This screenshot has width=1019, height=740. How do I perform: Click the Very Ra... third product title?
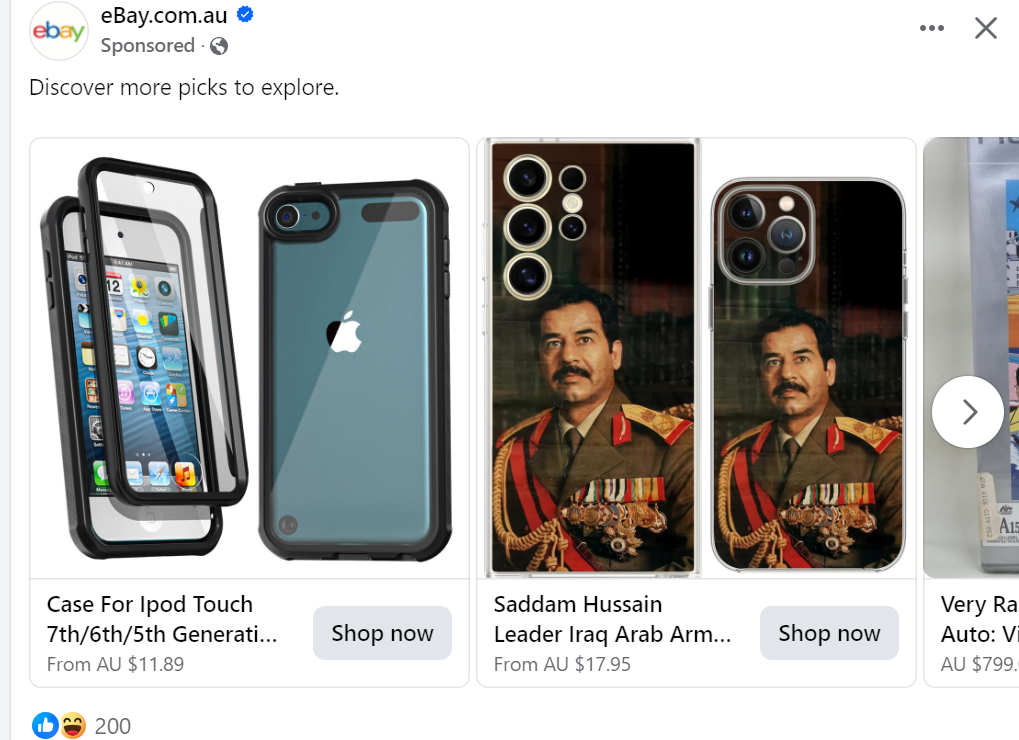click(979, 619)
